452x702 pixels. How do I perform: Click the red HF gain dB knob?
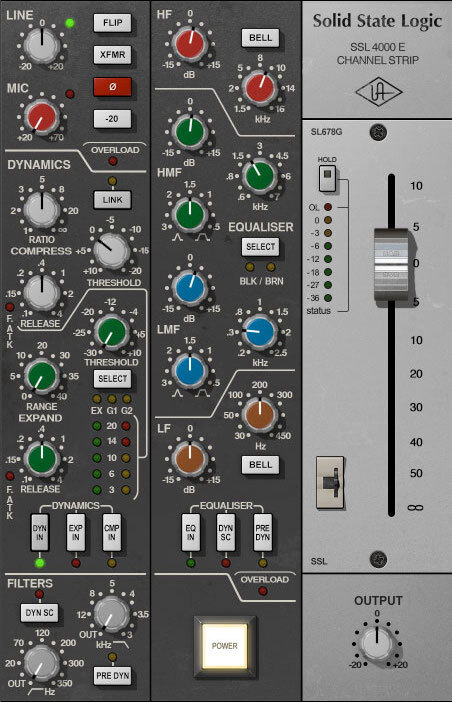click(190, 44)
